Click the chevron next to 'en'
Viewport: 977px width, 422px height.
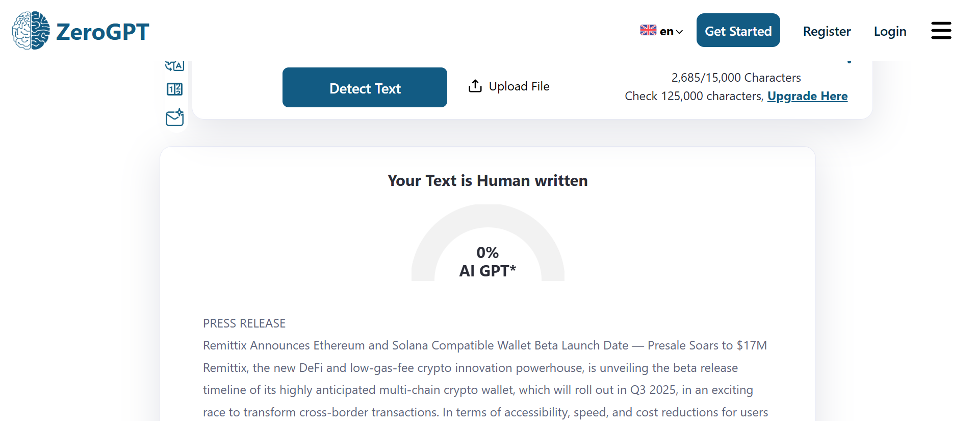pos(679,32)
